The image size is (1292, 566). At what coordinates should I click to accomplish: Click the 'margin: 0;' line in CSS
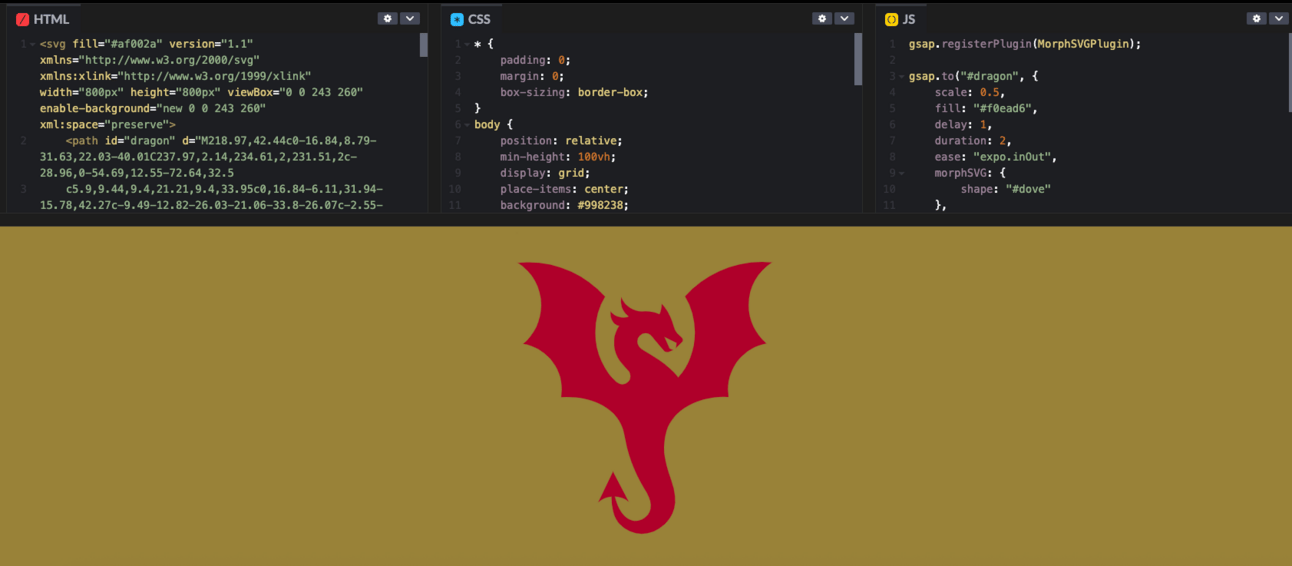click(x=531, y=76)
